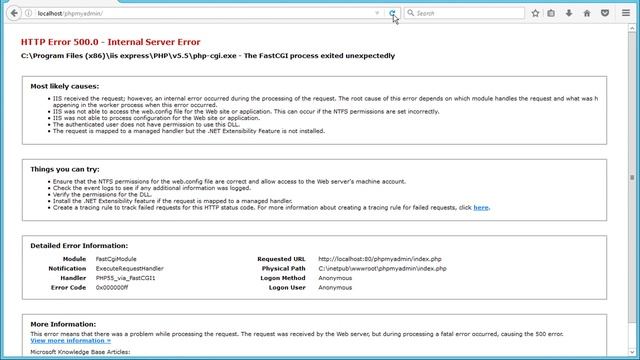Click the localhost/phpmyadmin address field
The width and height of the screenshot is (640, 360).
tap(204, 13)
